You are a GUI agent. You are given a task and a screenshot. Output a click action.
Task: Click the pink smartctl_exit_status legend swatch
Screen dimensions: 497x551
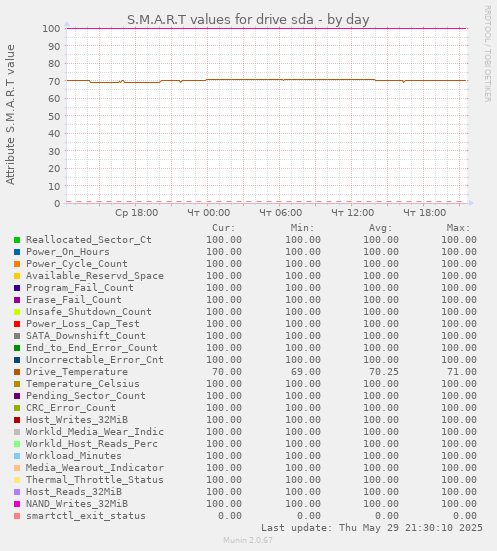click(x=17, y=516)
